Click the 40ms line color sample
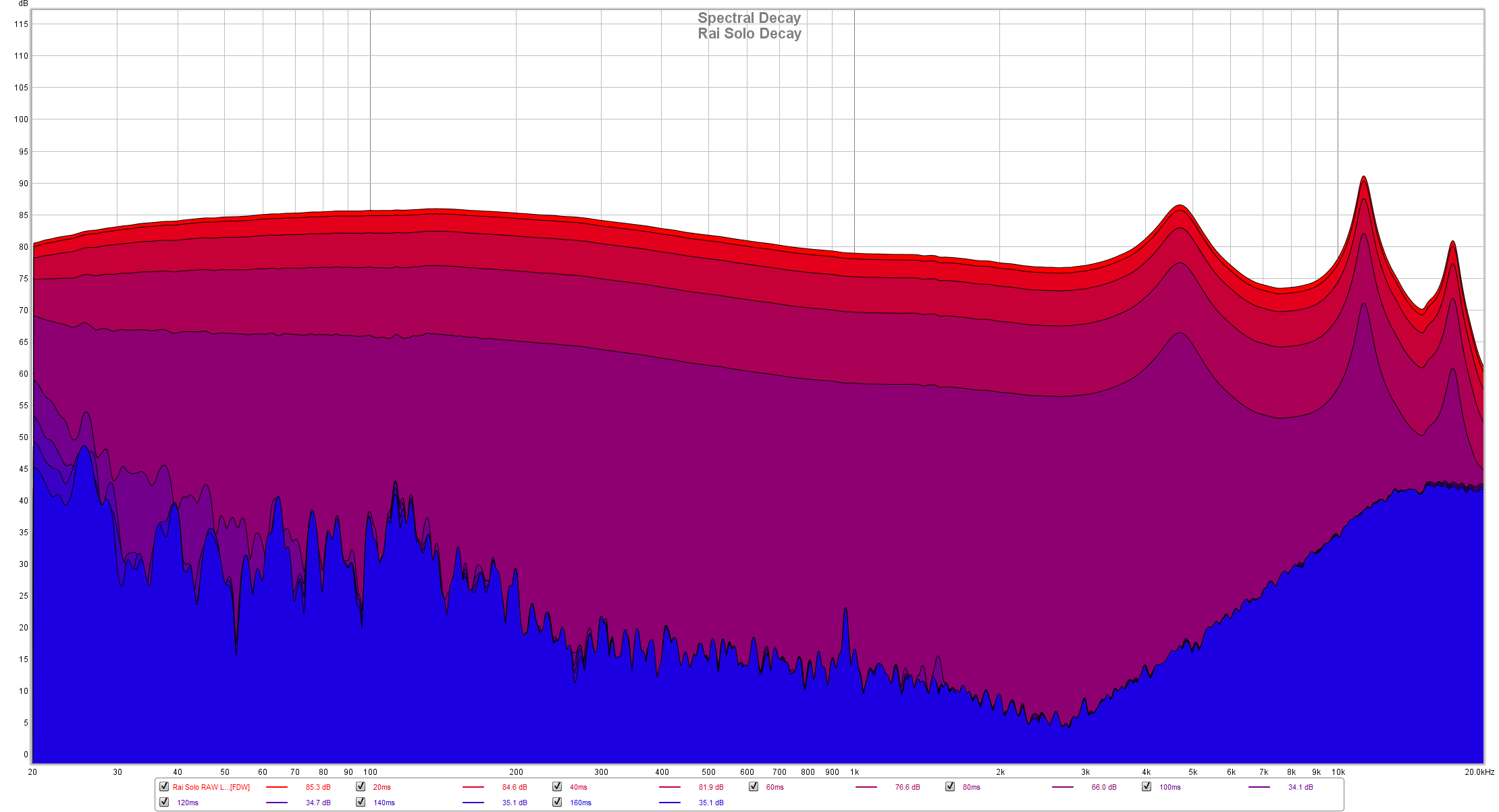 pyautogui.click(x=670, y=787)
